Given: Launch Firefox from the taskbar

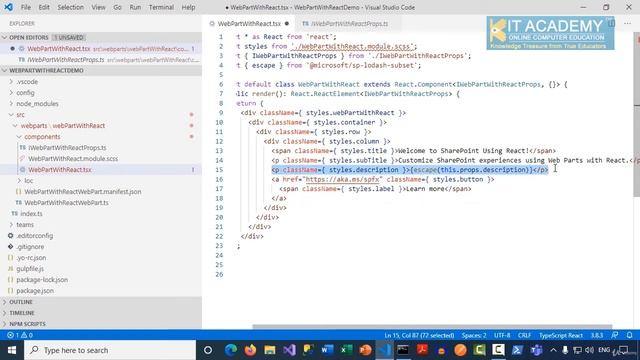Looking at the screenshot, I should tap(250, 350).
